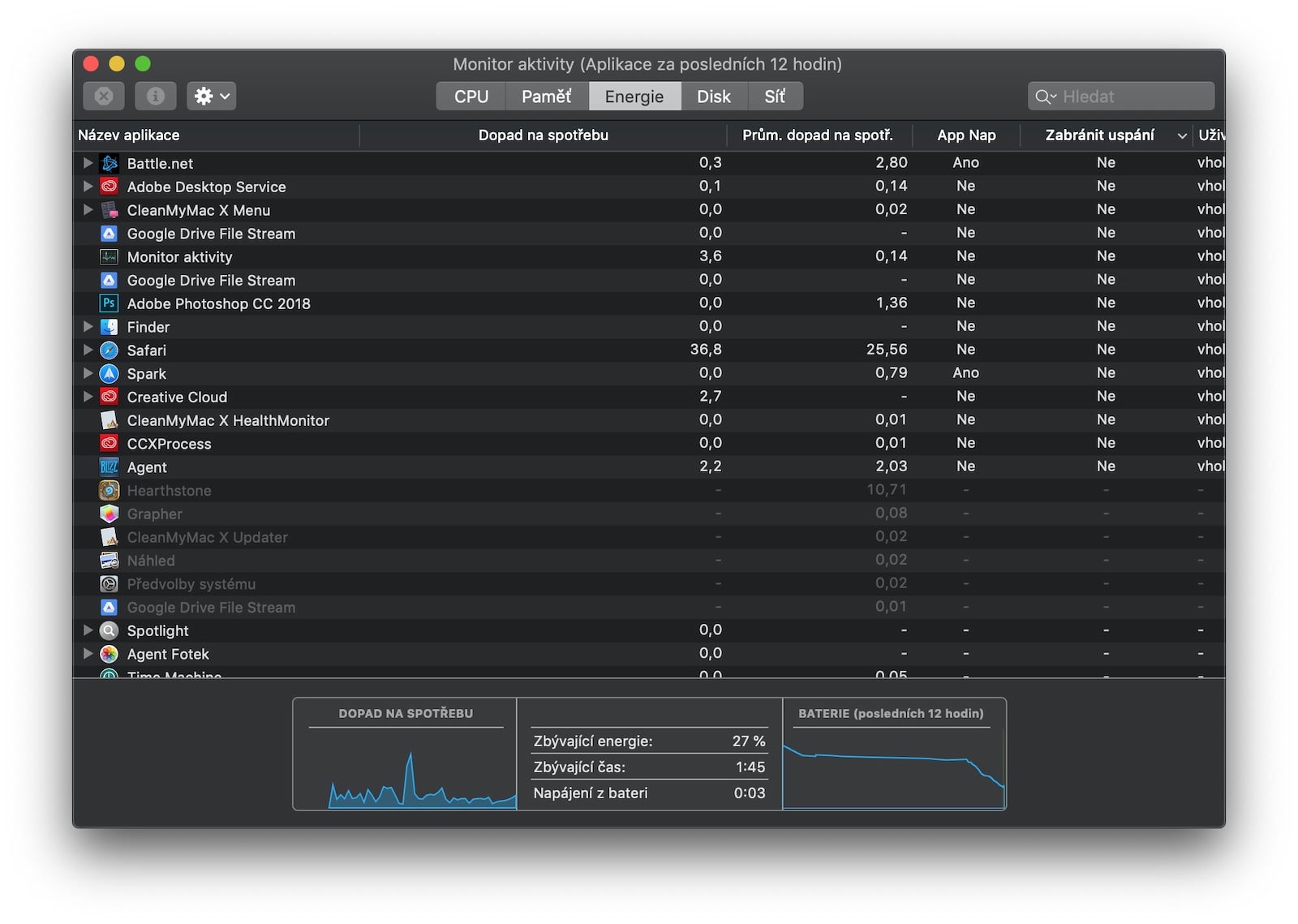Sort by App Nap column
This screenshot has height=924, width=1298.
coord(966,135)
